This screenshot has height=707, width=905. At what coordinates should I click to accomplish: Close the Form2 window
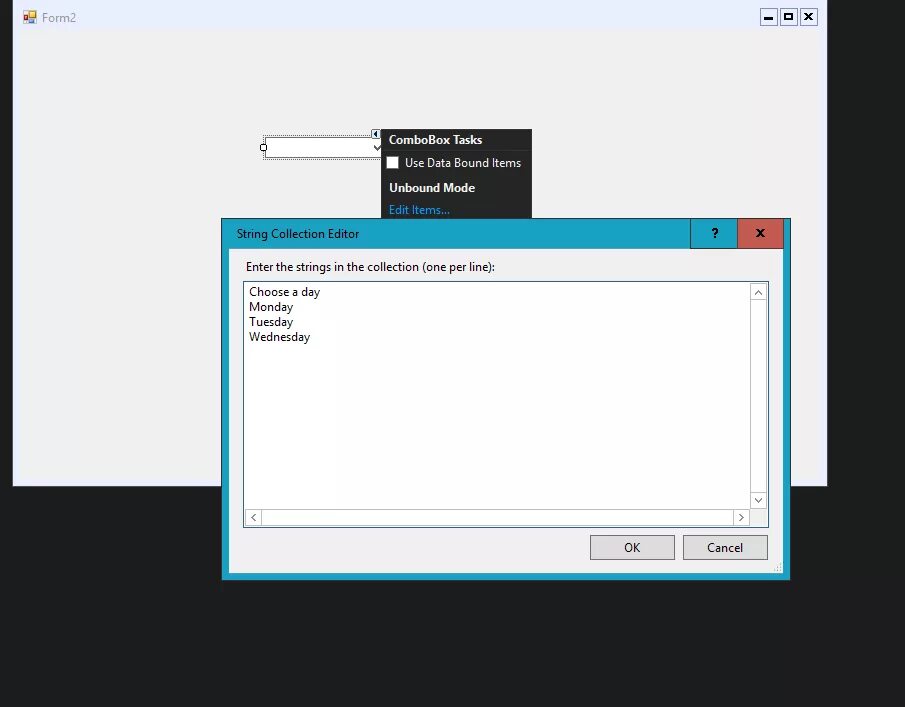(809, 17)
